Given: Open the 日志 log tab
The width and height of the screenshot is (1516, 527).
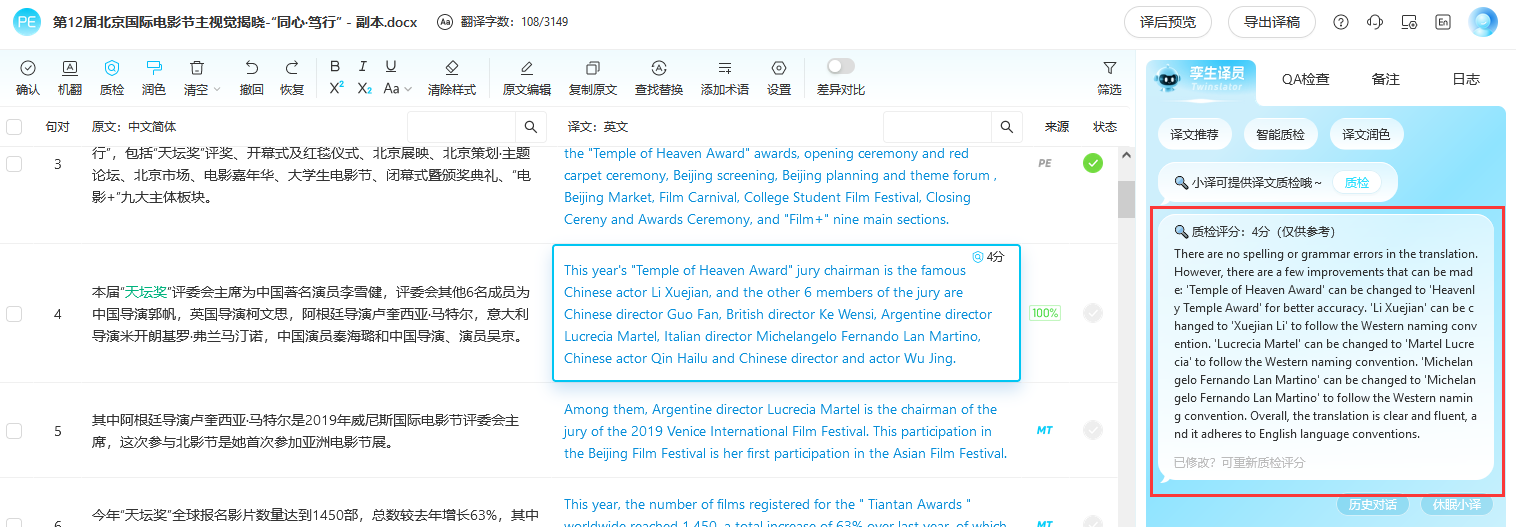Looking at the screenshot, I should tap(1465, 79).
